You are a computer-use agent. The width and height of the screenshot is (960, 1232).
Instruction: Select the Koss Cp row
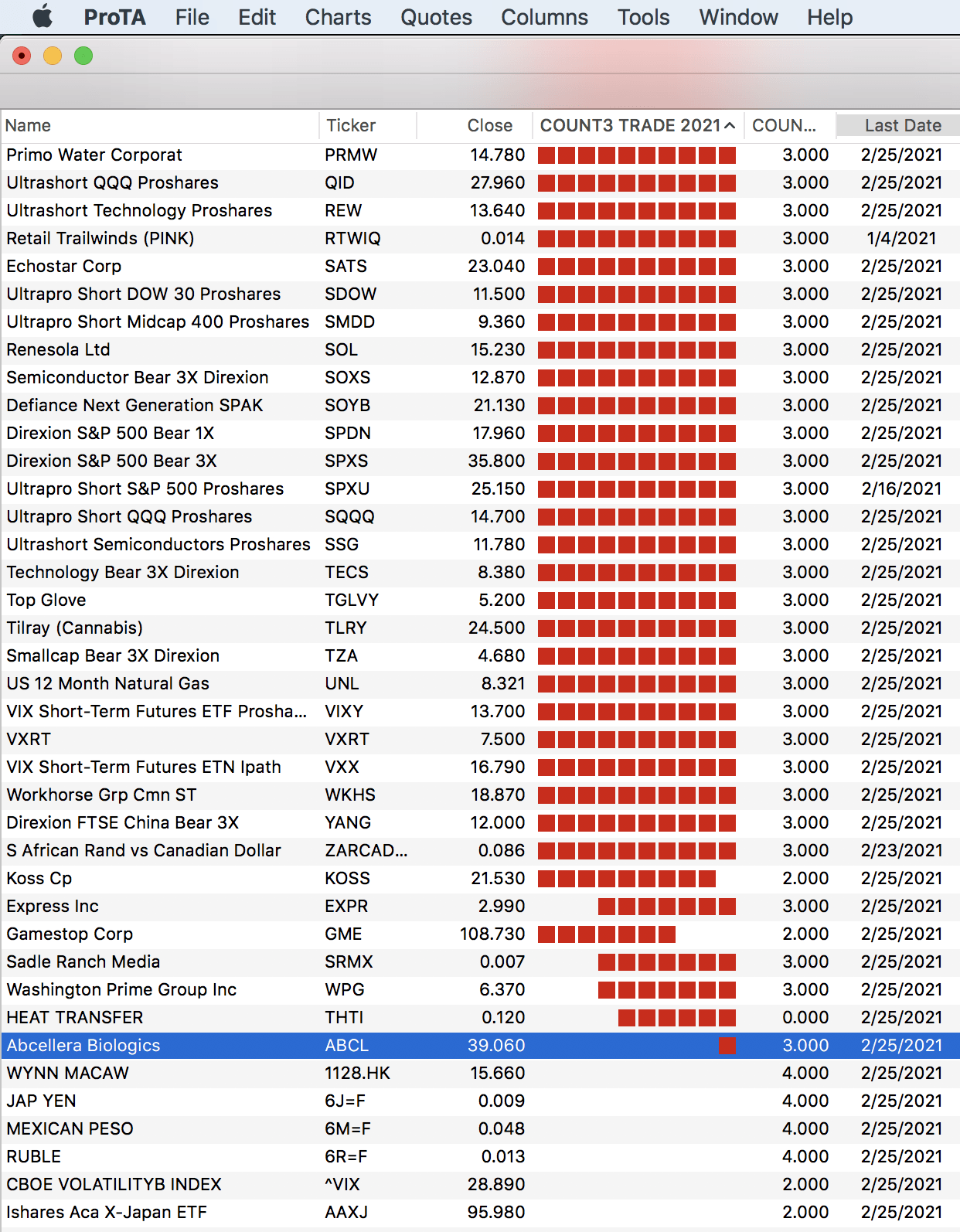(480, 878)
